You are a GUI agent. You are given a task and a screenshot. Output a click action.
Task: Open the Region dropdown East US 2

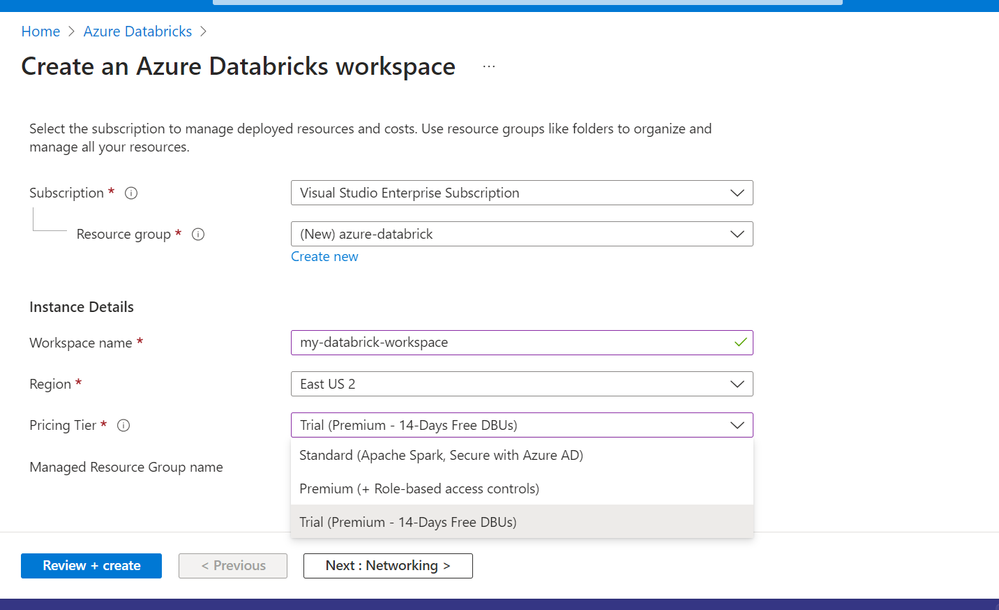pos(522,384)
